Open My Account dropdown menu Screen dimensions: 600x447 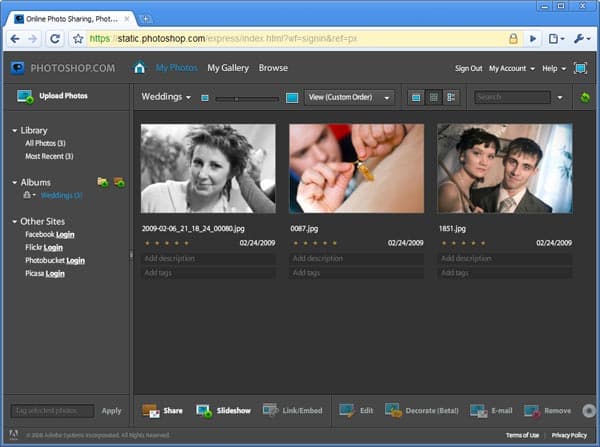(512, 69)
